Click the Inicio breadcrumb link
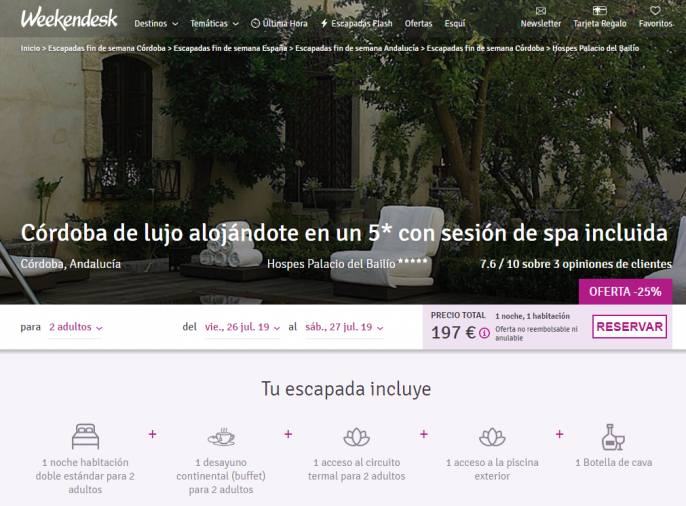The width and height of the screenshot is (686, 506). pos(30,48)
